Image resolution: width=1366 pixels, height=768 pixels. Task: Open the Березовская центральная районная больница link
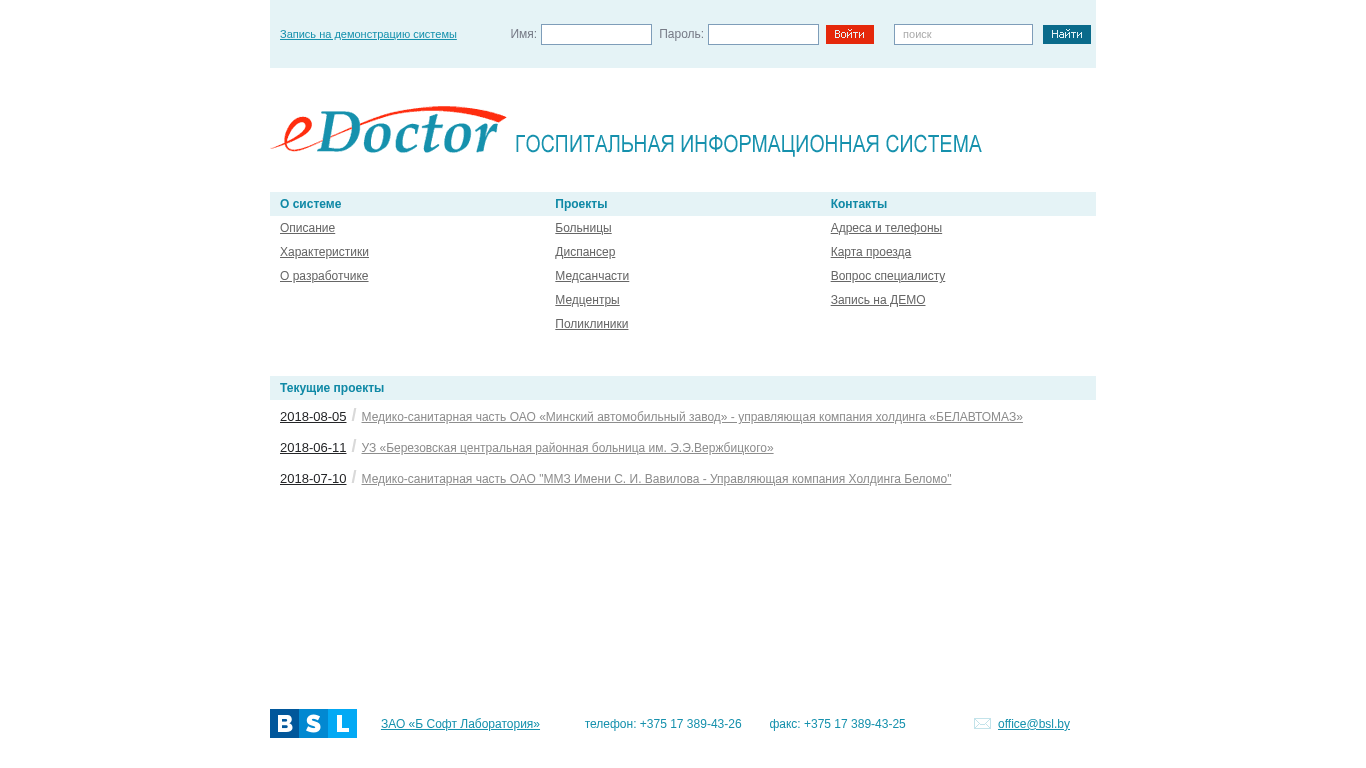click(567, 448)
